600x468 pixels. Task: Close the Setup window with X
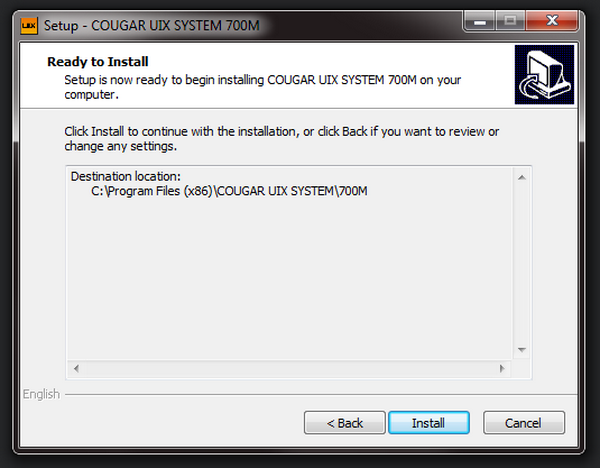551,21
